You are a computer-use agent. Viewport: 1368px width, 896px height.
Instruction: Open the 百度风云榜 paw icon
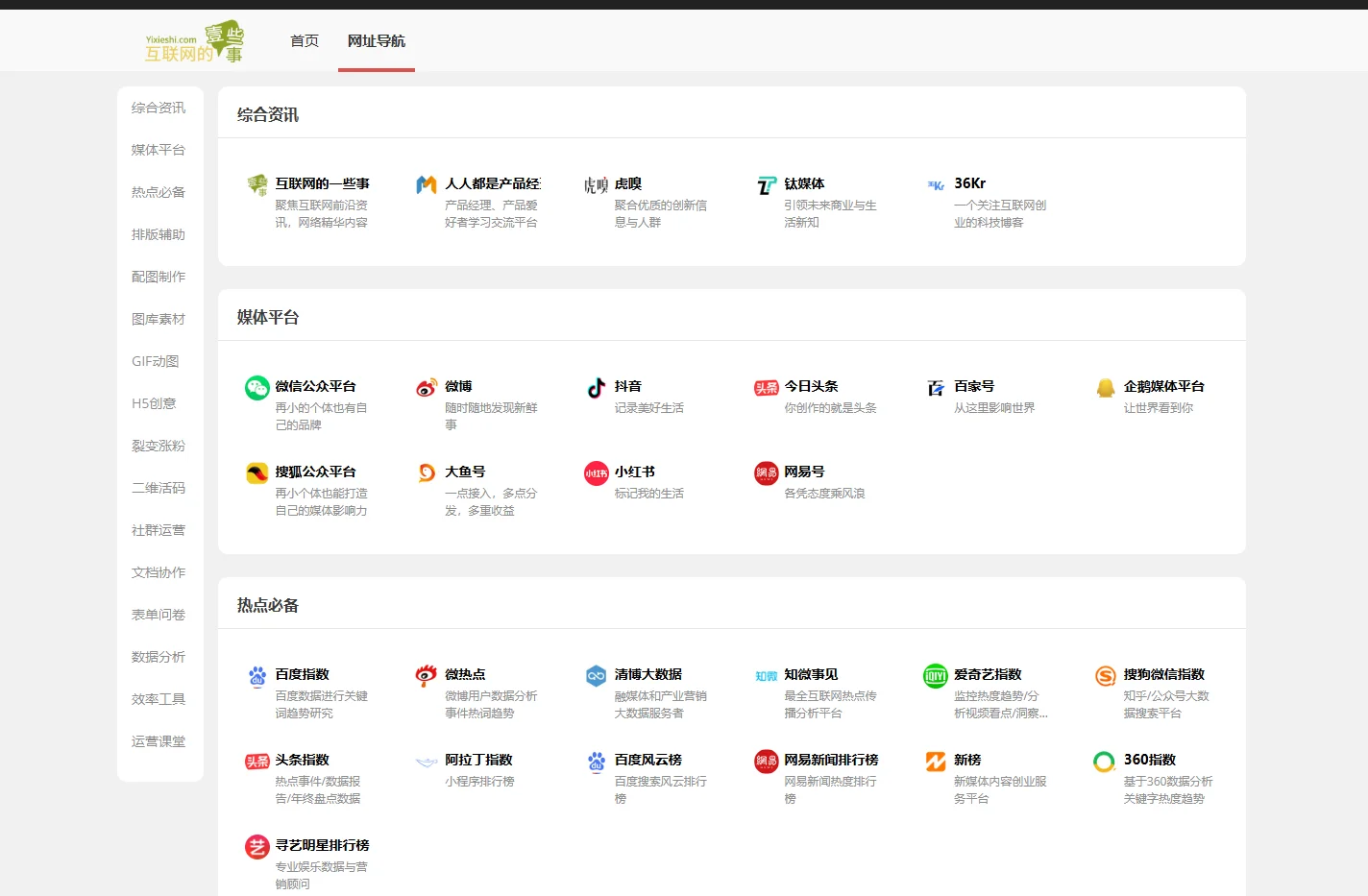pyautogui.click(x=597, y=761)
